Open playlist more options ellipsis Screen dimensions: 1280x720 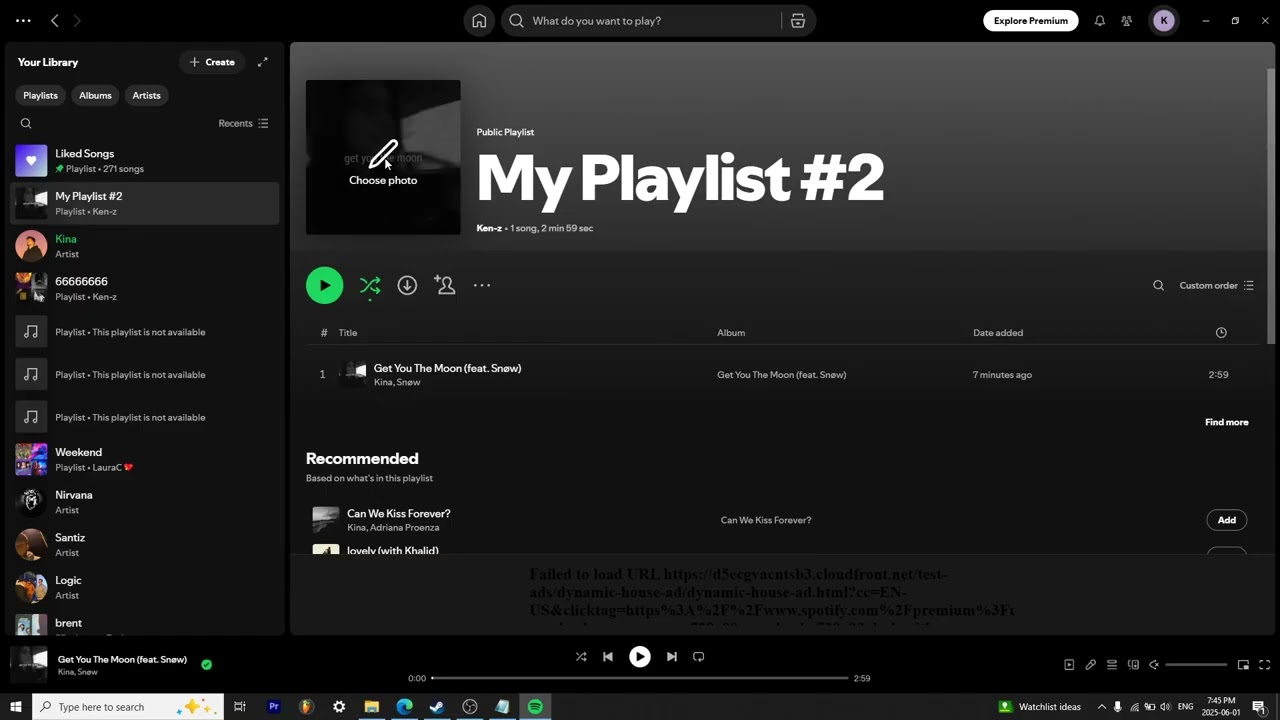(482, 286)
